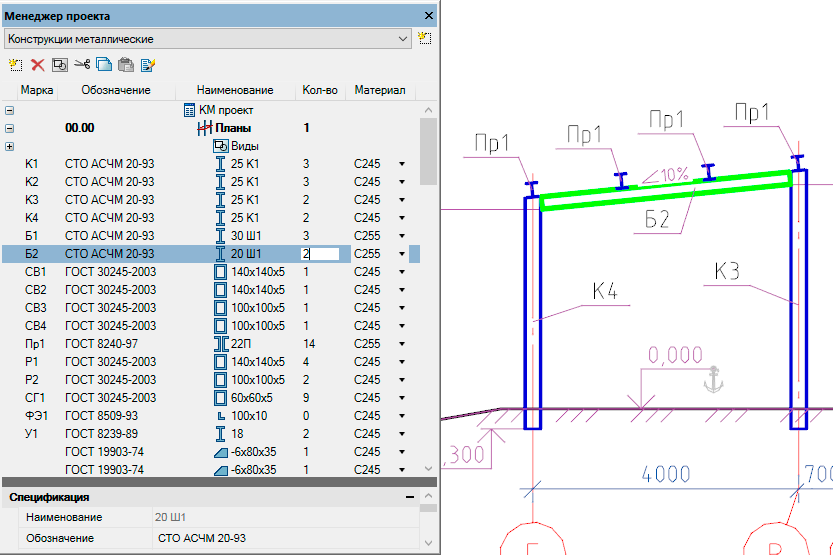Click the I-beam icon in row У1
The image size is (833, 555).
coord(220,434)
